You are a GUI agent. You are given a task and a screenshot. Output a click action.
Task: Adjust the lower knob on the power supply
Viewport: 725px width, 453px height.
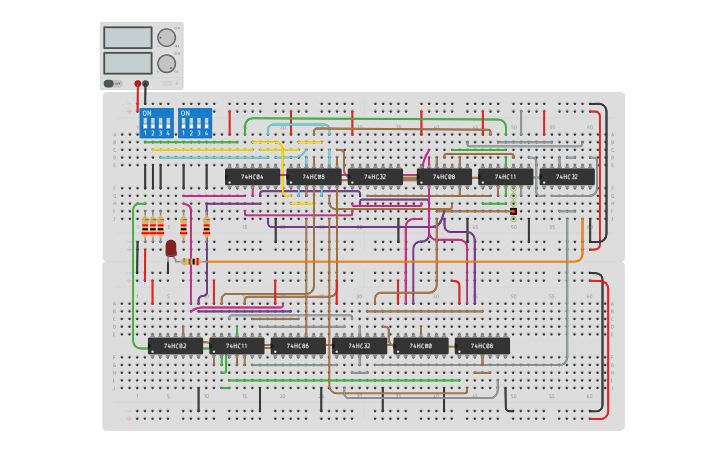166,64
